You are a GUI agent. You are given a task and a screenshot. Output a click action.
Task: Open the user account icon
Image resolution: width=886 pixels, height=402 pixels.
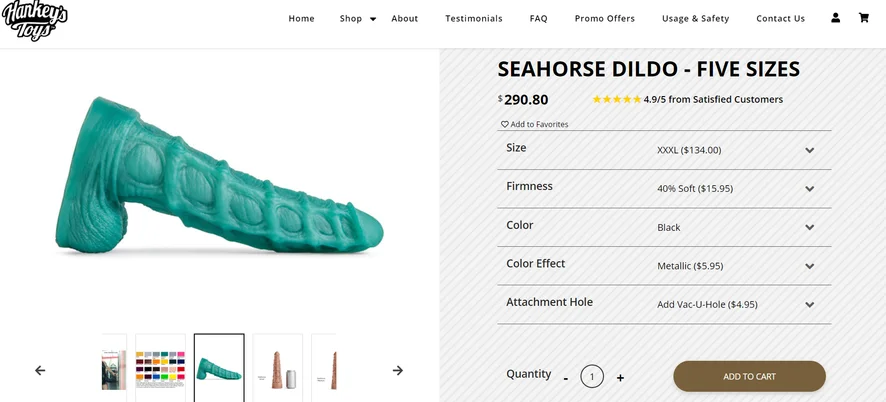coord(835,18)
